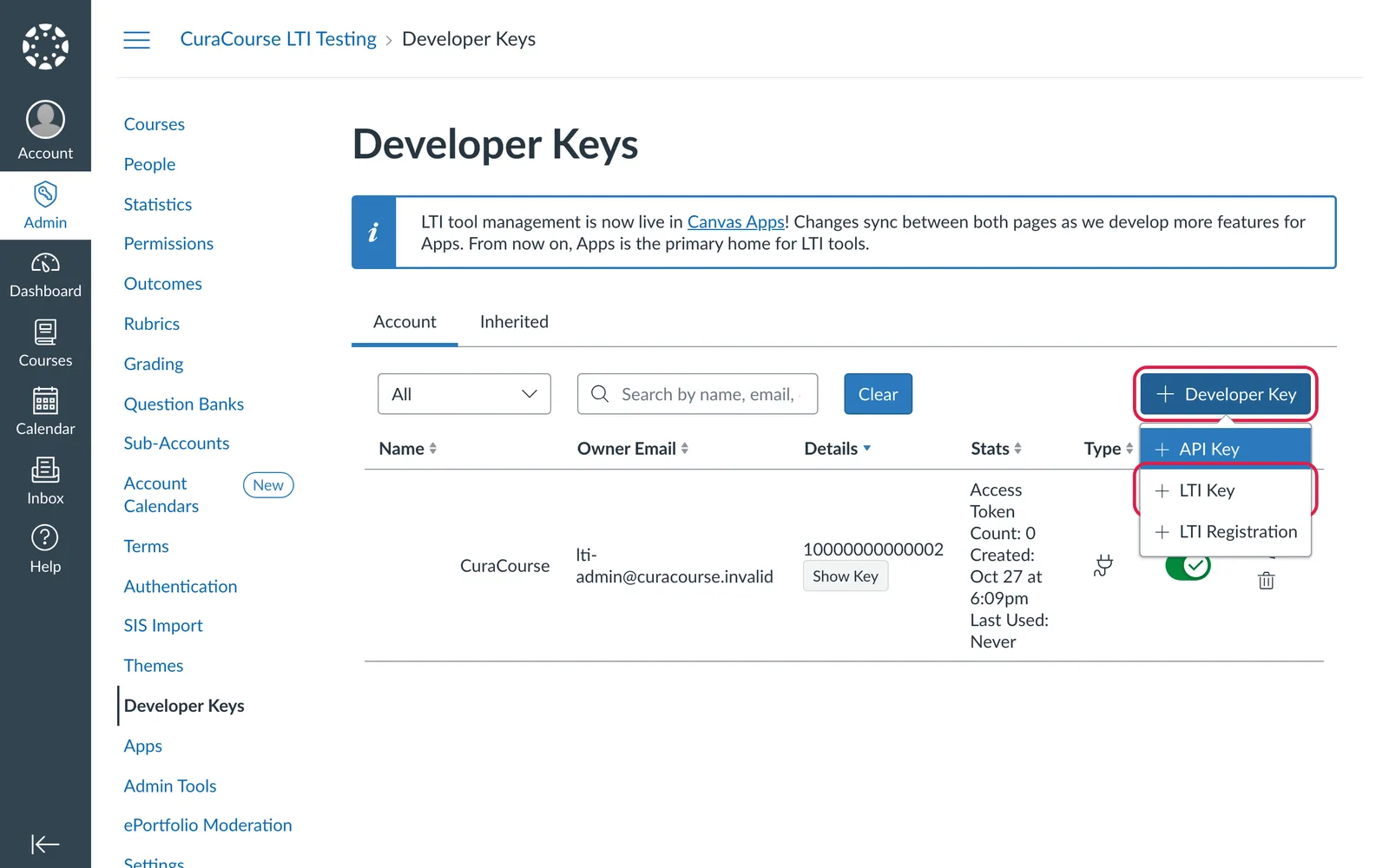The width and height of the screenshot is (1389, 868).
Task: Go to the Dashboard gauge icon
Action: [45, 262]
